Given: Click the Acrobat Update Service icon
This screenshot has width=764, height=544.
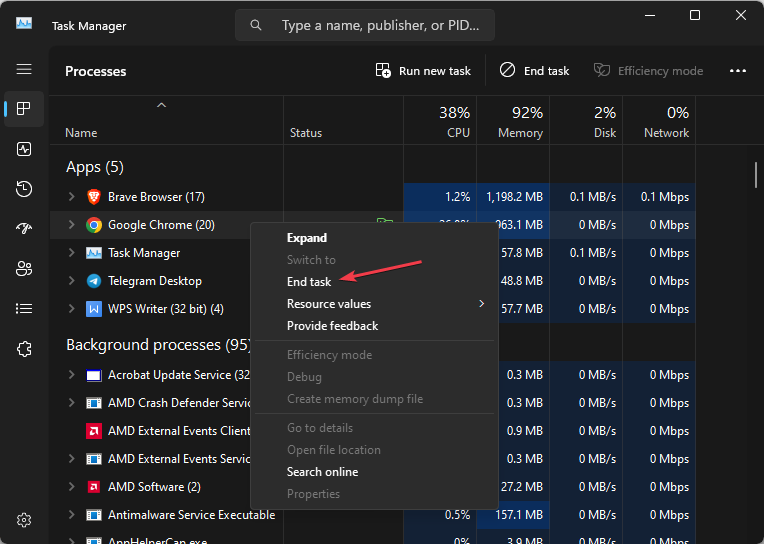Looking at the screenshot, I should [94, 375].
